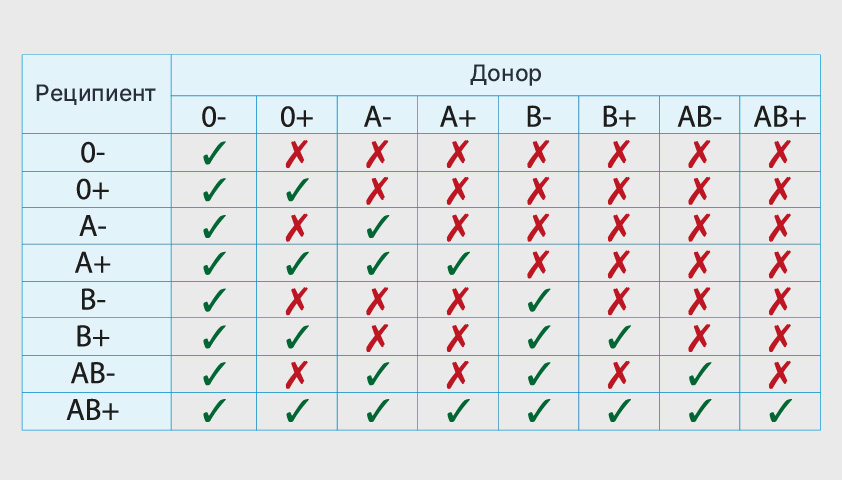The height and width of the screenshot is (480, 842).
Task: Click the red cross for recipient B+ donor A-
Action: [x=377, y=337]
